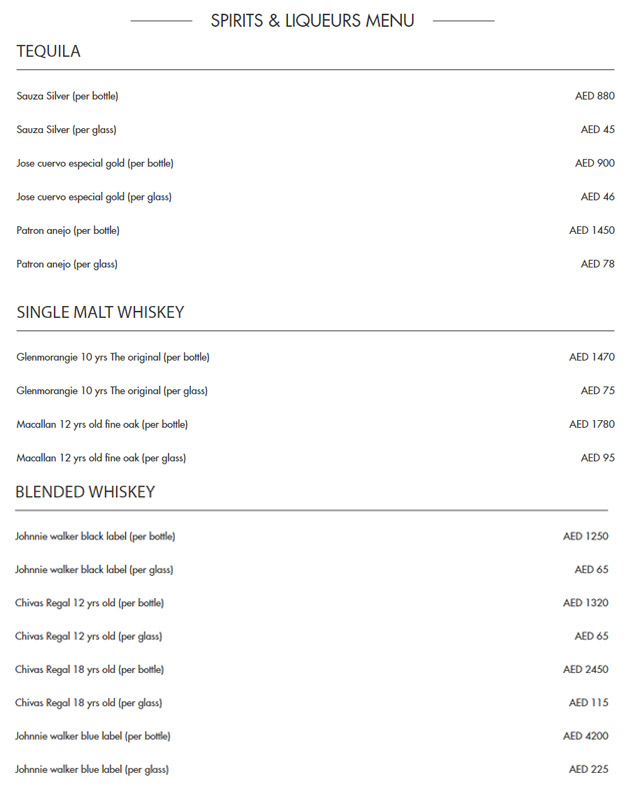The height and width of the screenshot is (800, 638).
Task: Click the AED 880 price
Action: [x=595, y=96]
